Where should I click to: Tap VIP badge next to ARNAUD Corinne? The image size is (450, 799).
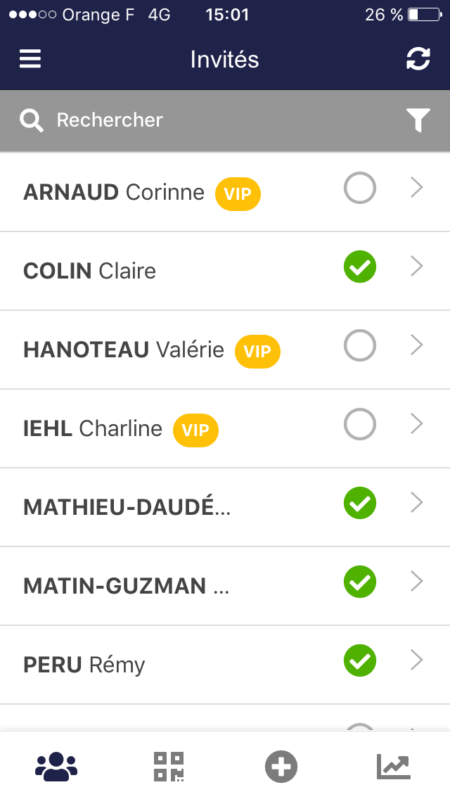coord(237,194)
